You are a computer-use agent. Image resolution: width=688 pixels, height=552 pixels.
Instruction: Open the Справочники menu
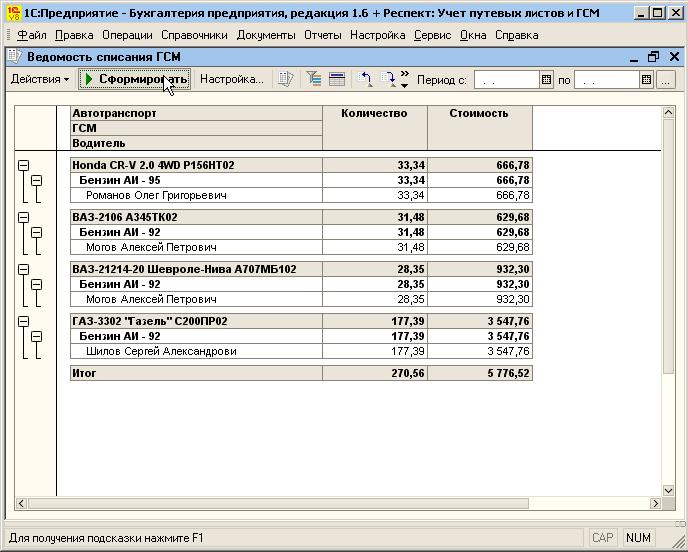point(194,35)
